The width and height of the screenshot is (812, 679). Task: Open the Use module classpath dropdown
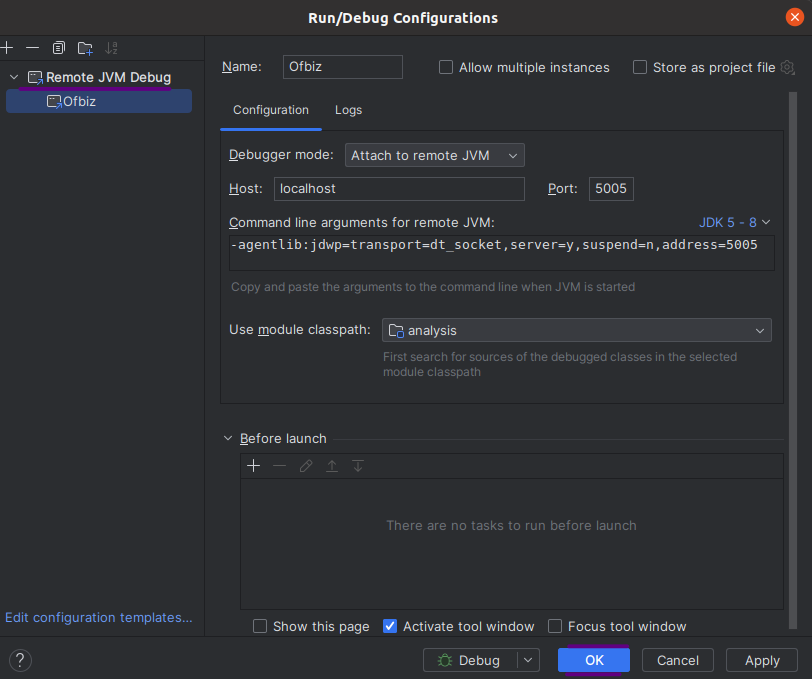tap(576, 330)
